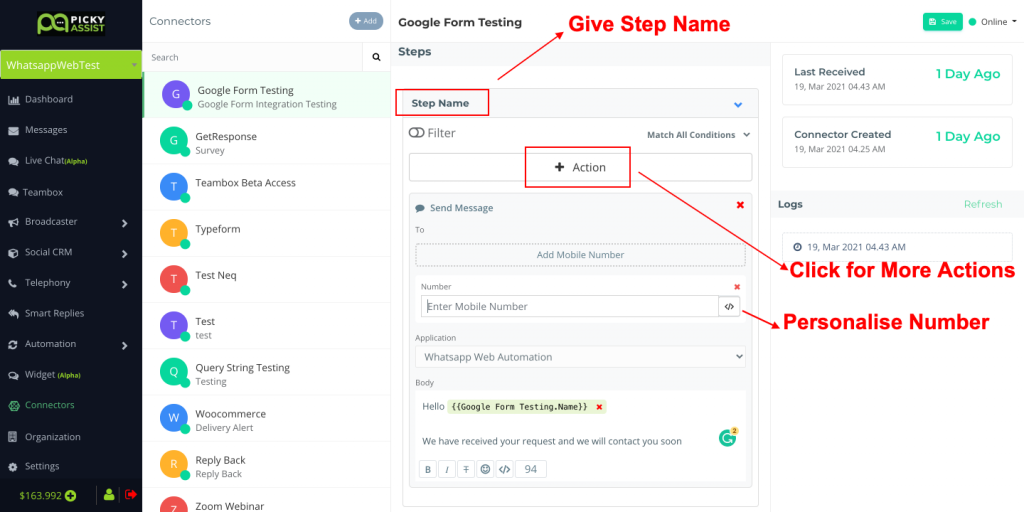Select the Woocommerce connector

pyautogui.click(x=266, y=419)
